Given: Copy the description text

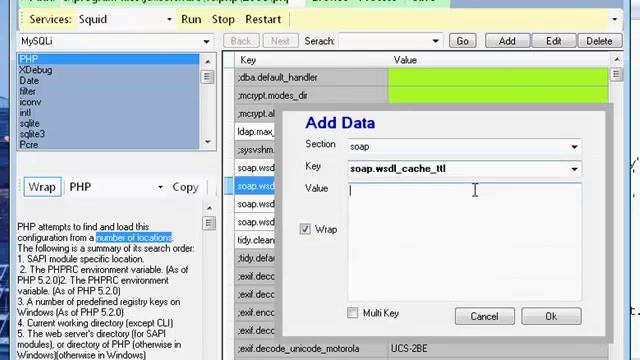Looking at the screenshot, I should (185, 187).
